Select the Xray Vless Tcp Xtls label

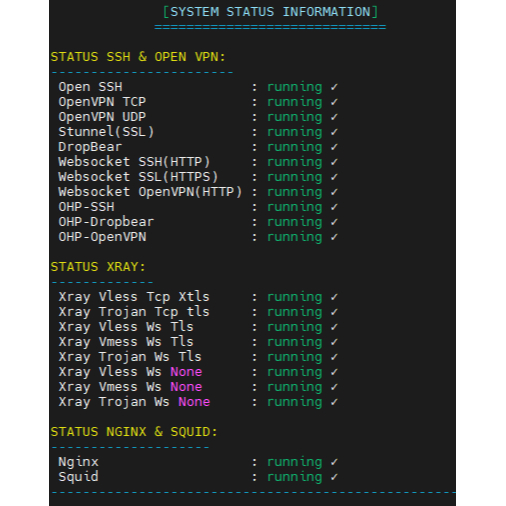134,297
